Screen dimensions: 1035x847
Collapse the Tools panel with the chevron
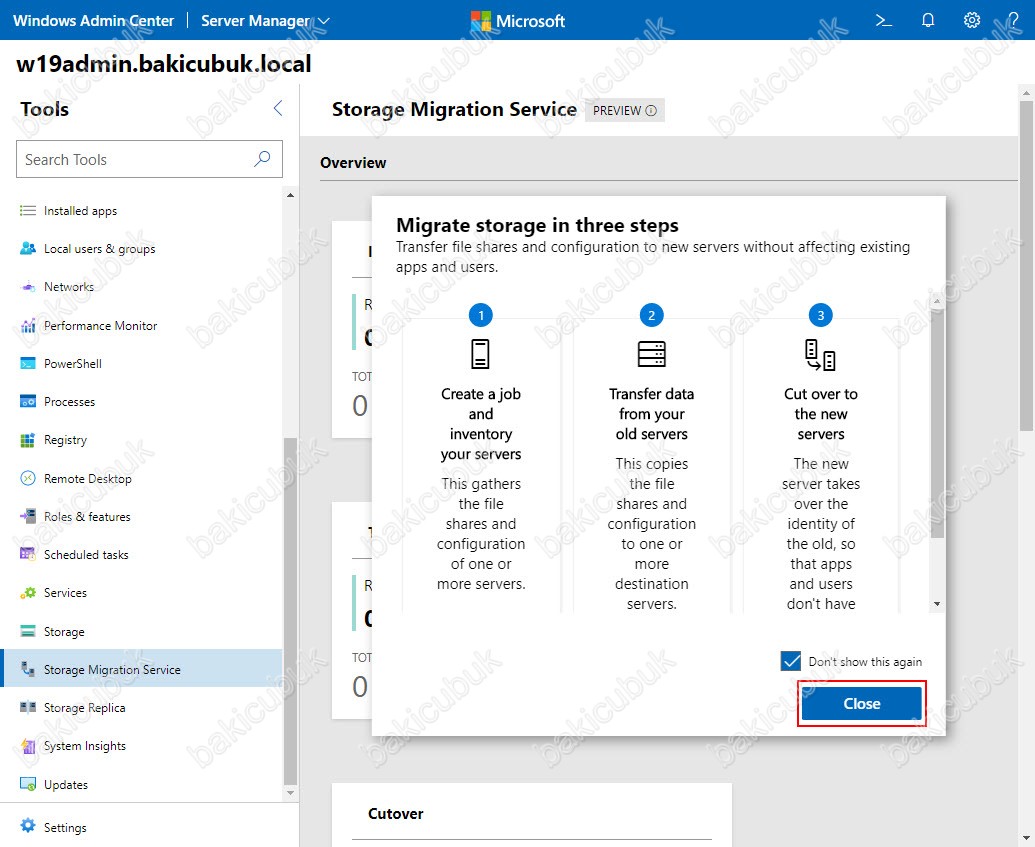point(278,108)
